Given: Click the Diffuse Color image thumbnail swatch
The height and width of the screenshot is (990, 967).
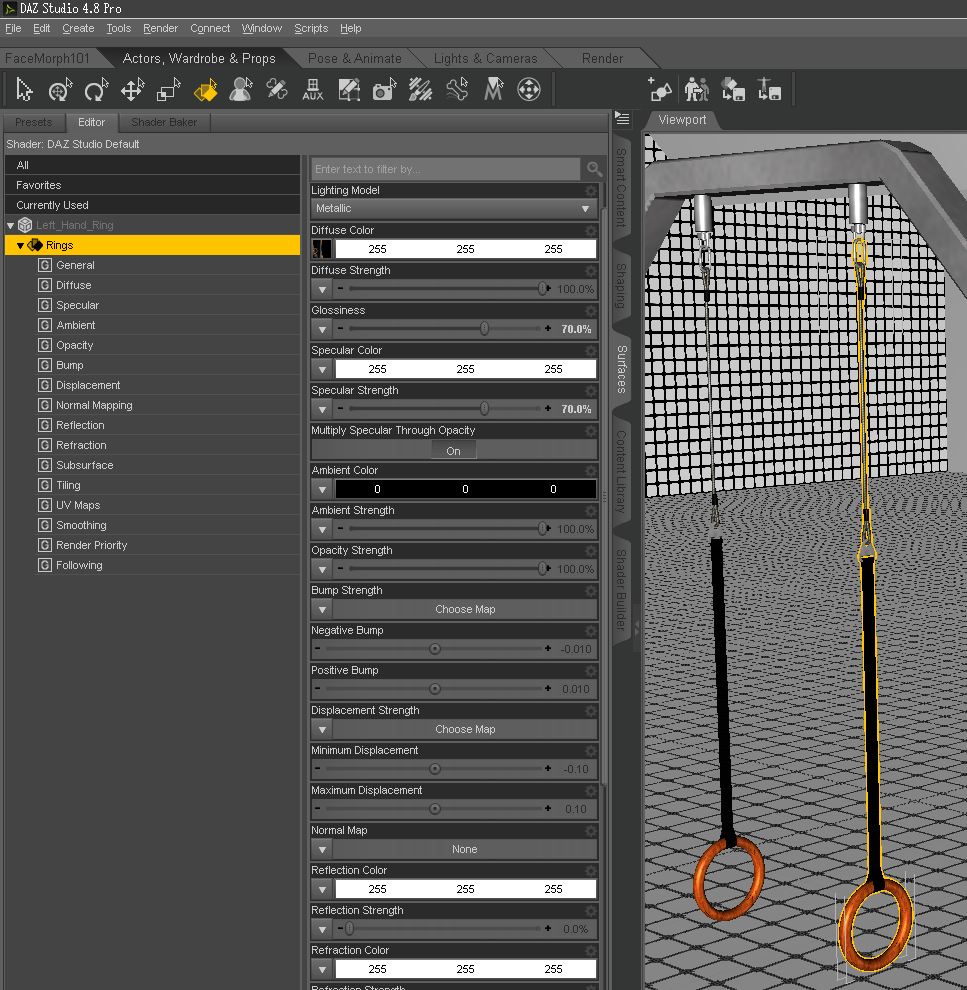Looking at the screenshot, I should click(x=322, y=249).
